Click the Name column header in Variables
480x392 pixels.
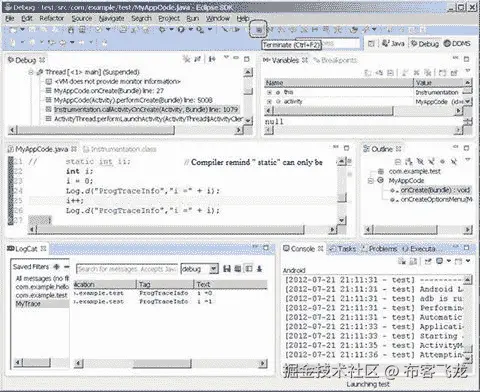[x=339, y=82]
